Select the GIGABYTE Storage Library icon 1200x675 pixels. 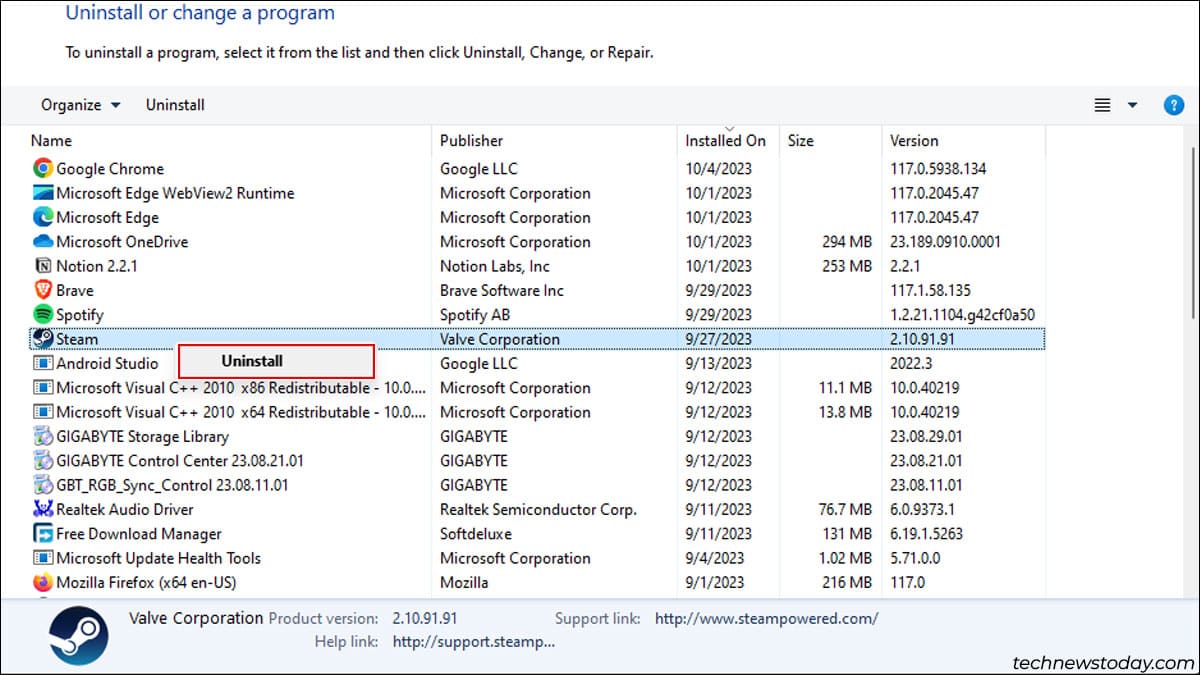[43, 436]
